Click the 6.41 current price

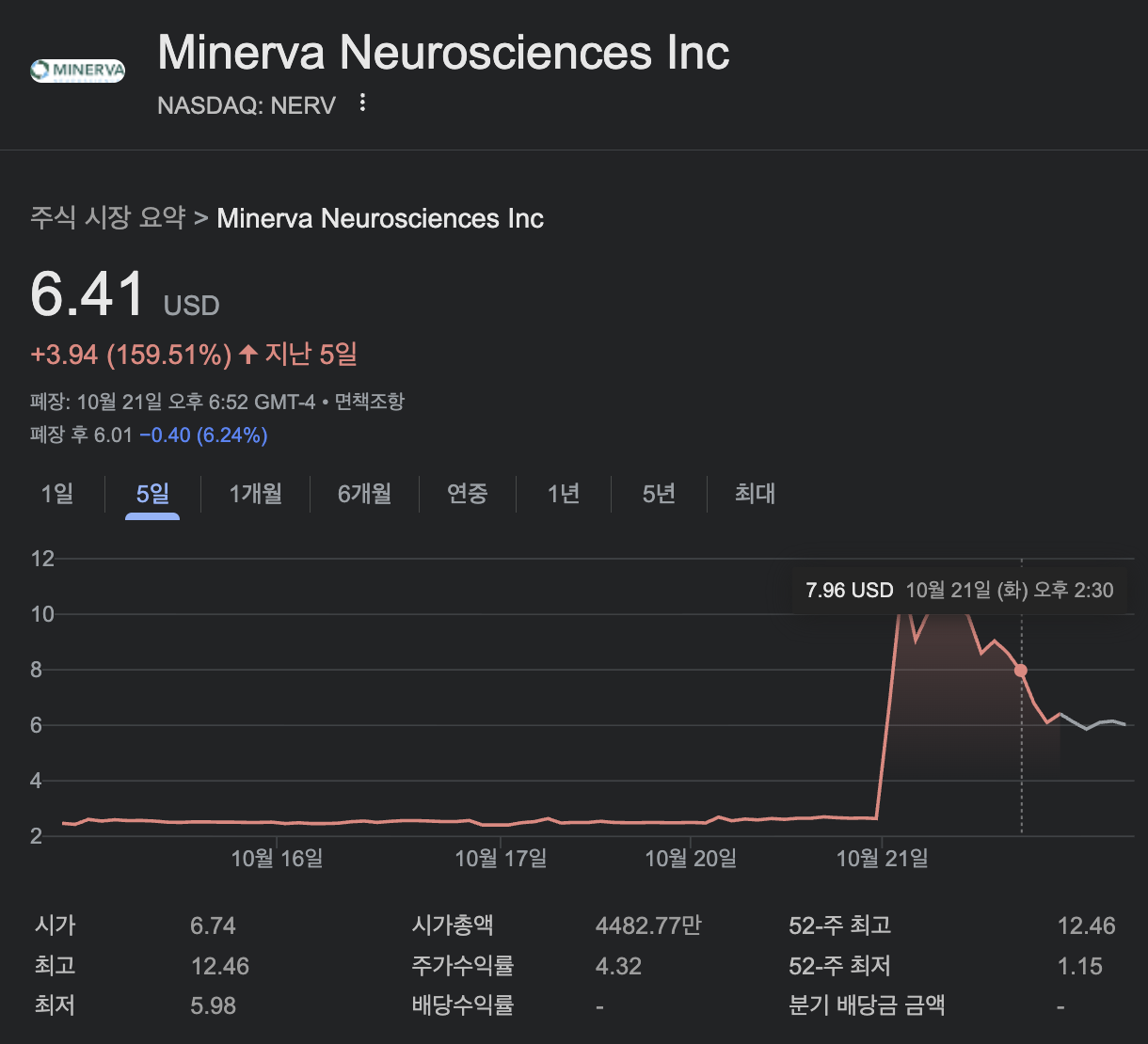click(x=88, y=293)
